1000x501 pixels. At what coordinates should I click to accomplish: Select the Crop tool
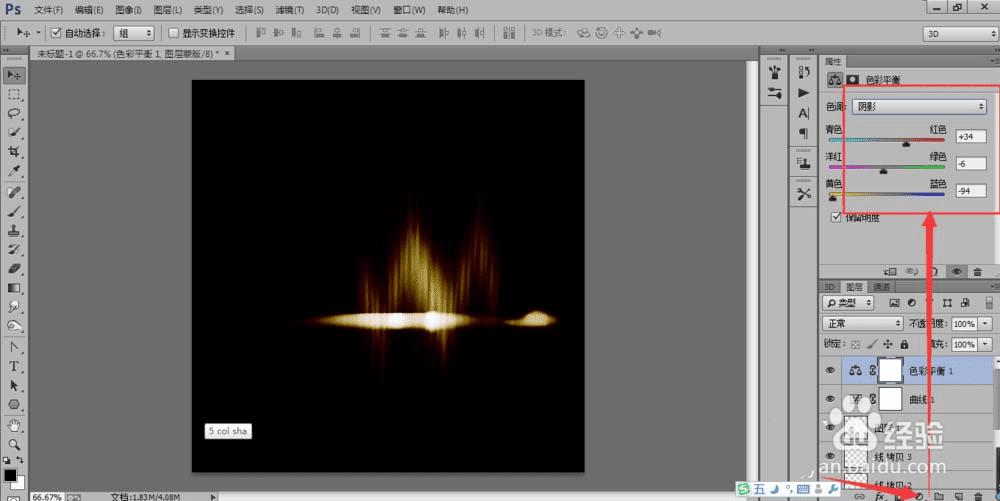[x=13, y=152]
